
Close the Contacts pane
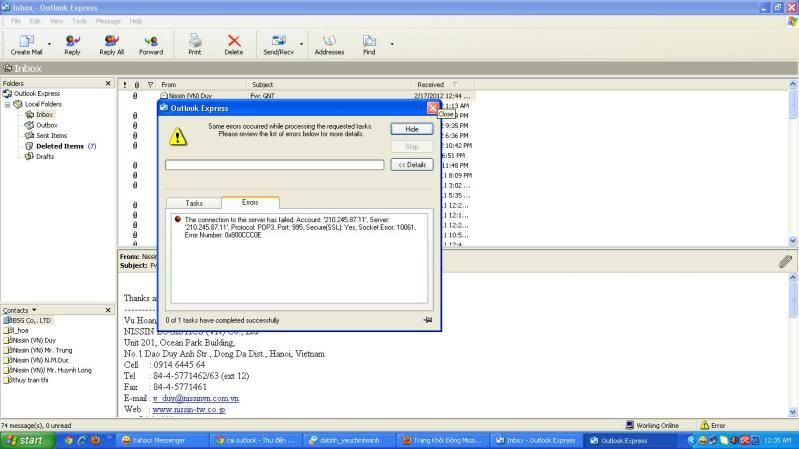click(x=108, y=310)
